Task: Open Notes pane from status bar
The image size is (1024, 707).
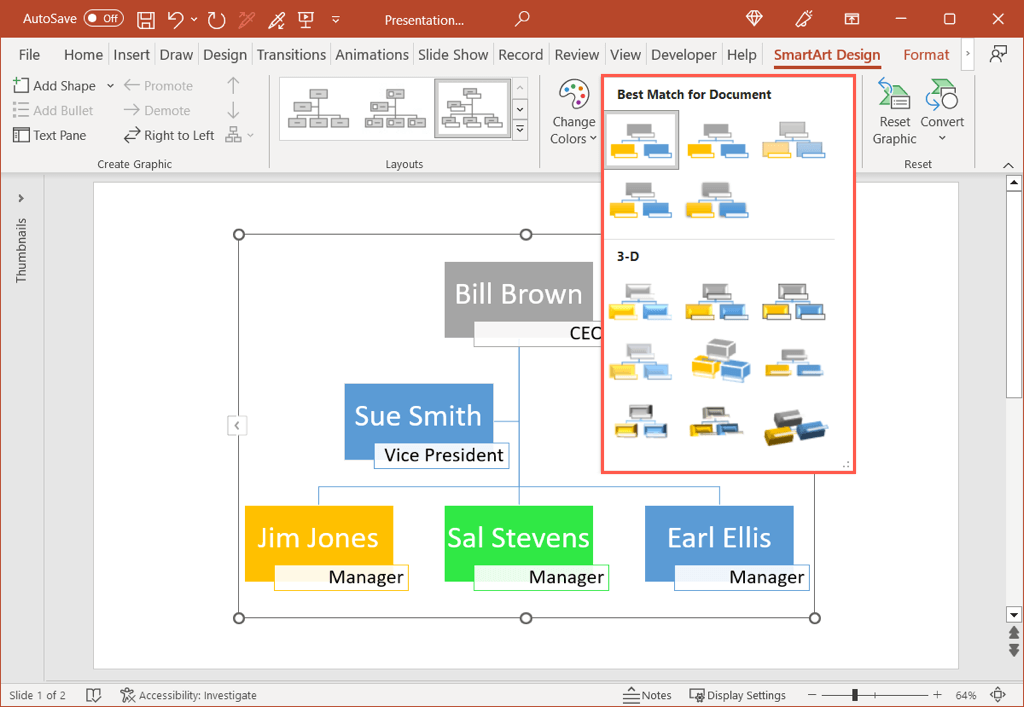Action: coord(647,695)
